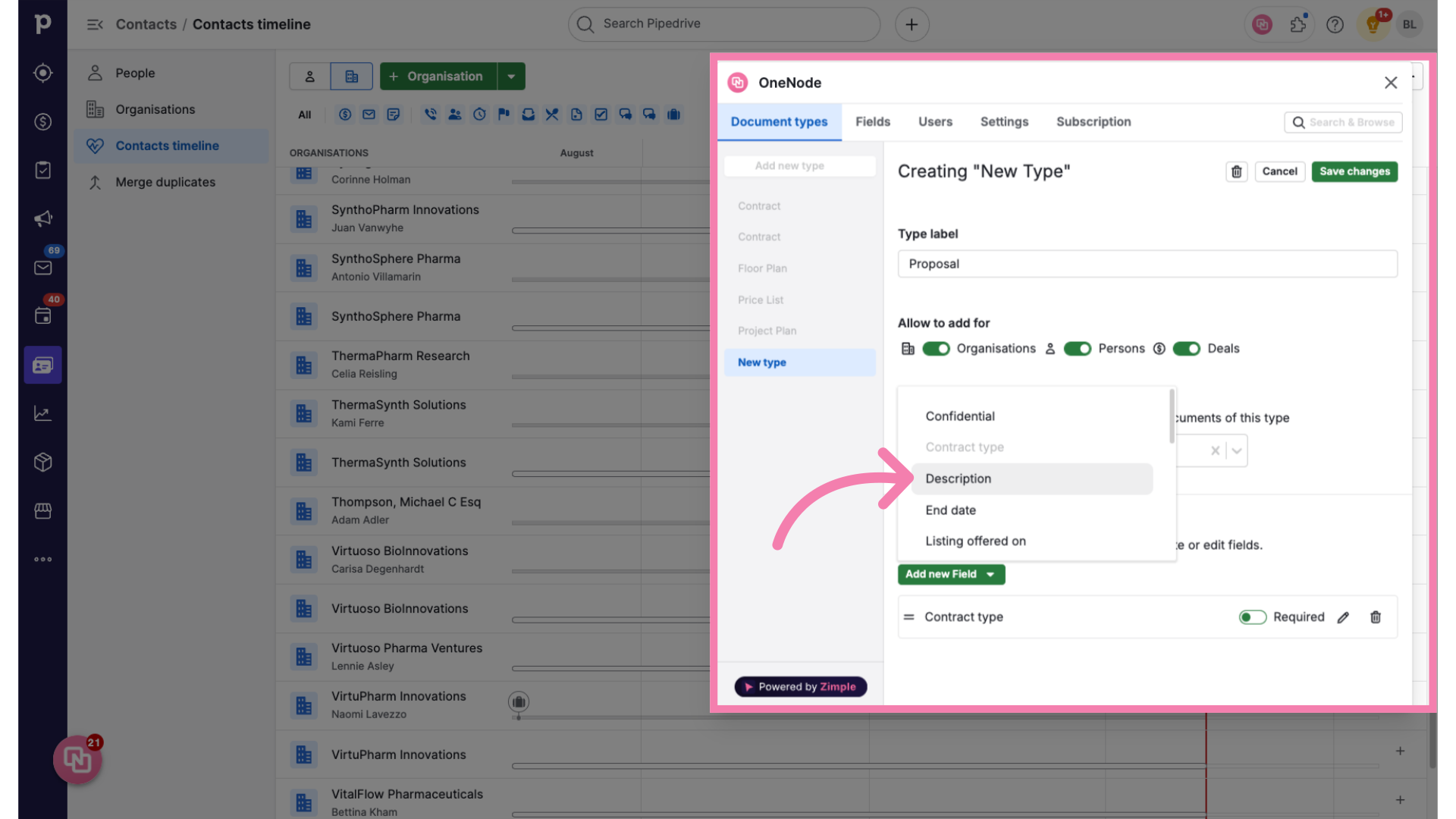Open Activities calendar icon with 40 badge

click(42, 315)
